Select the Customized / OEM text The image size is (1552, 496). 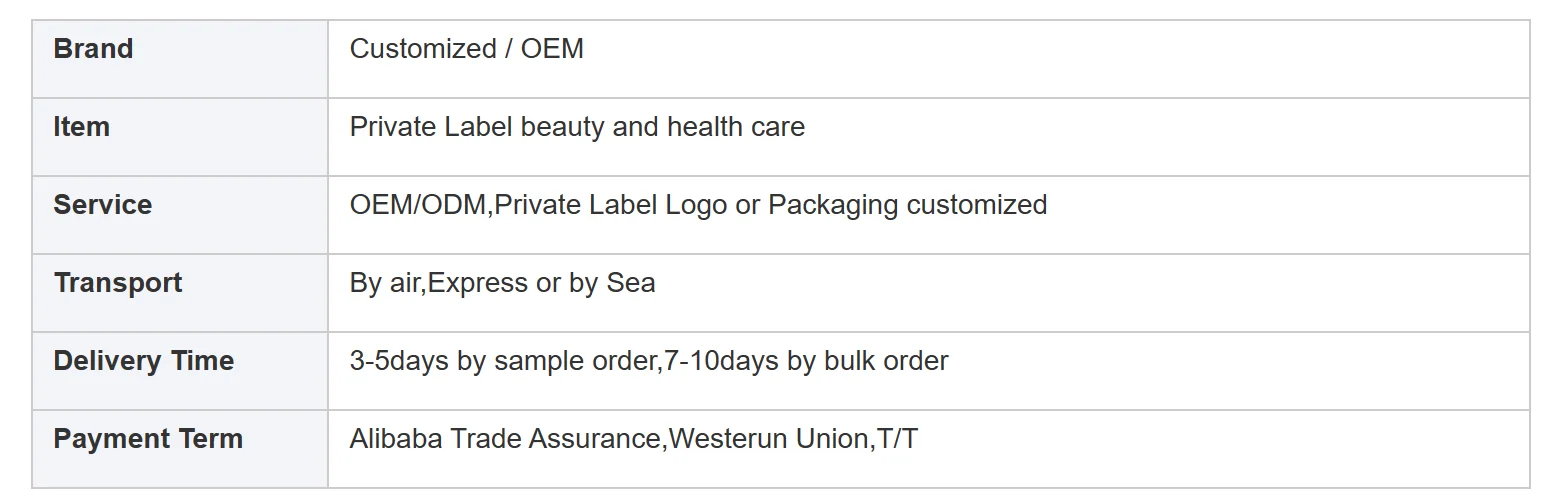tap(466, 49)
